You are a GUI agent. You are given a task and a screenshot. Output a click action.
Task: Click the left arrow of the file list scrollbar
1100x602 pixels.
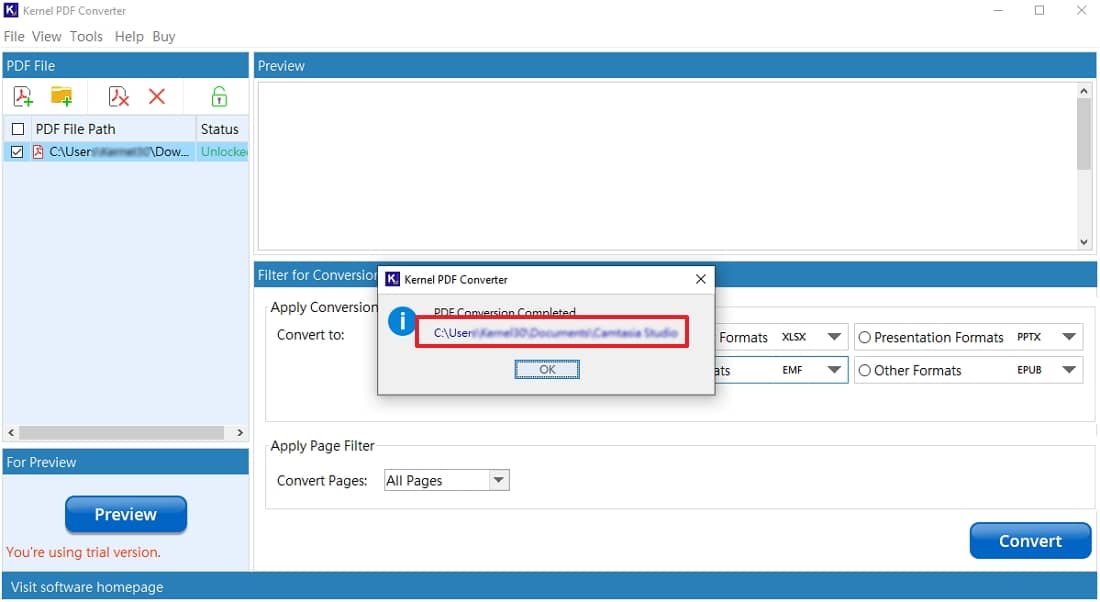11,432
